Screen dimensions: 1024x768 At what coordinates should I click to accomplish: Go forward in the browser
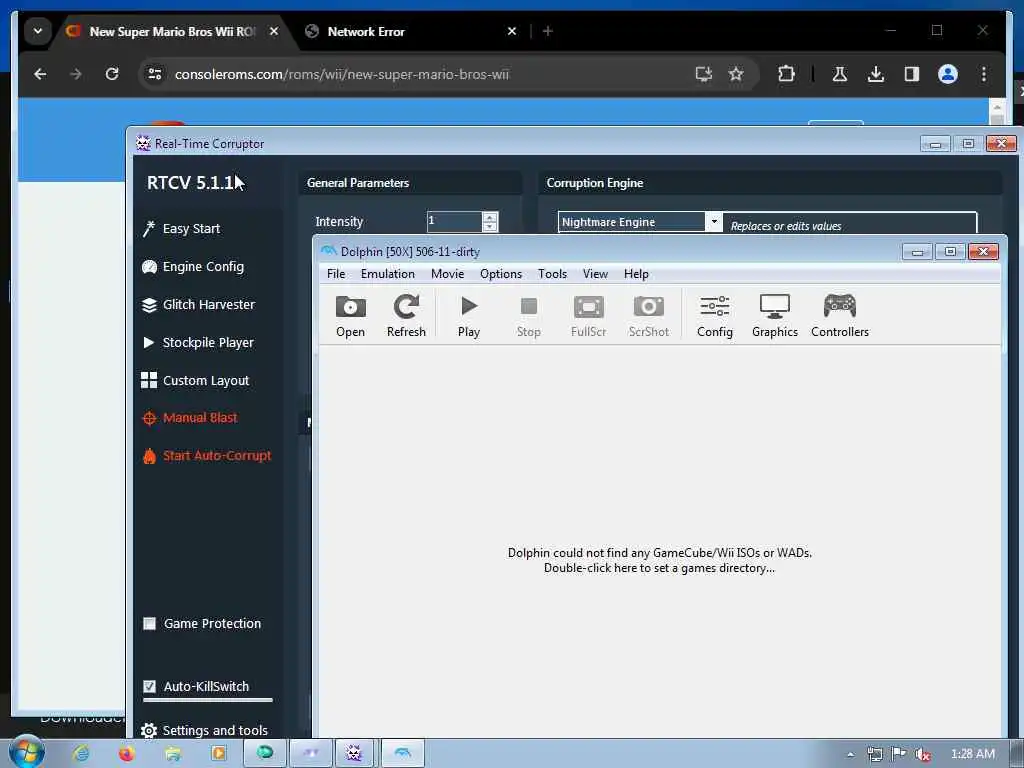[x=76, y=74]
